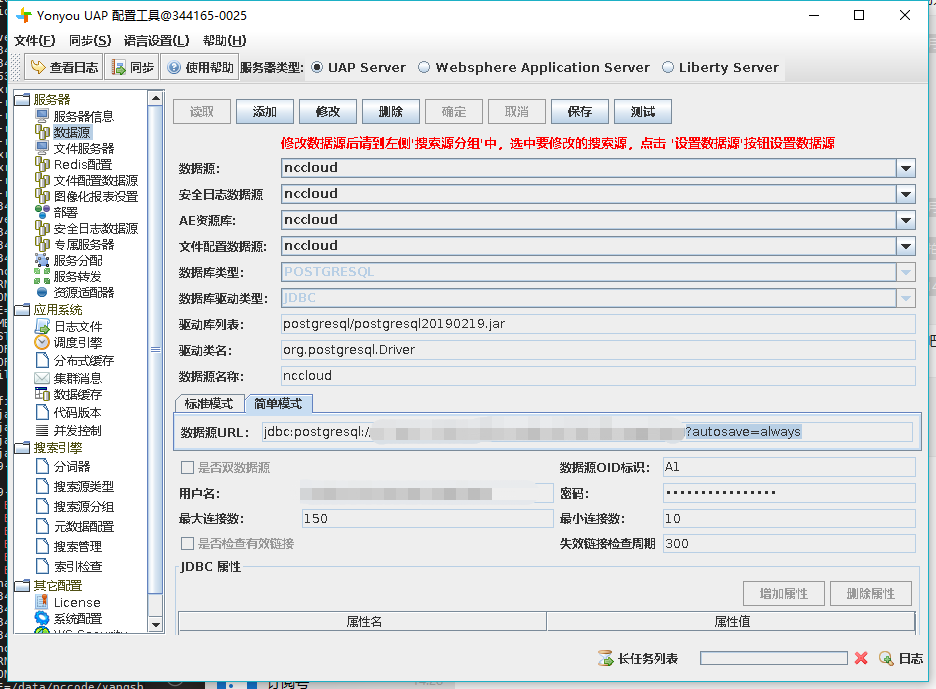The width and height of the screenshot is (936, 689).
Task: Click the 服务分配 icon
Action: coord(42,260)
